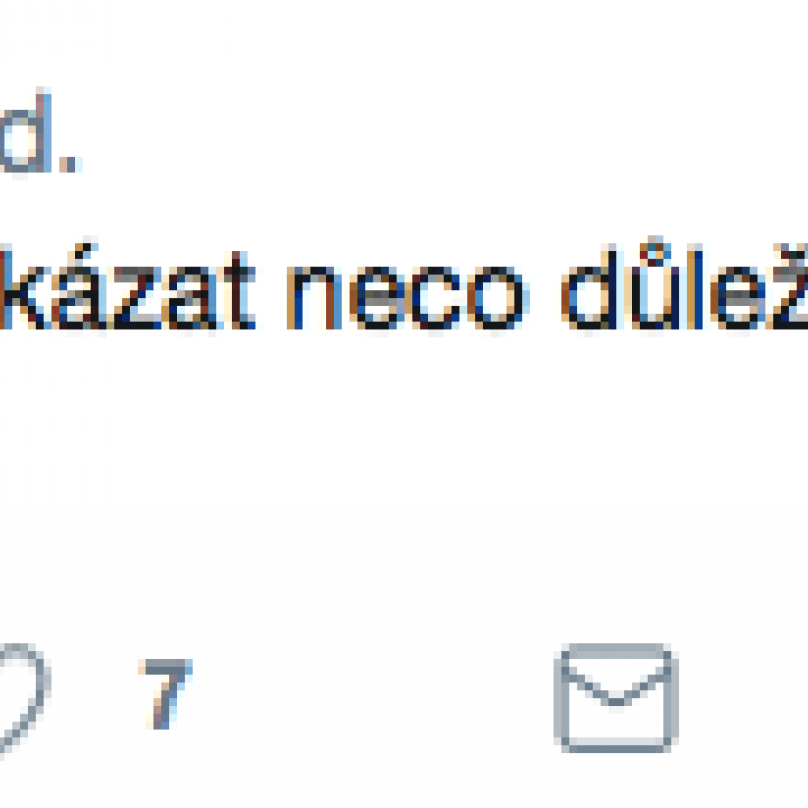
Task: Select the partial word "důlež" in the tweet
Action: (x=685, y=286)
